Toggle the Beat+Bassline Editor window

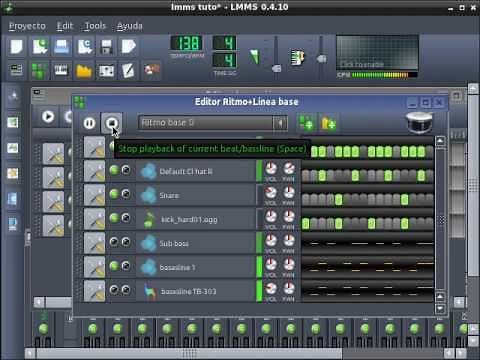point(39,70)
